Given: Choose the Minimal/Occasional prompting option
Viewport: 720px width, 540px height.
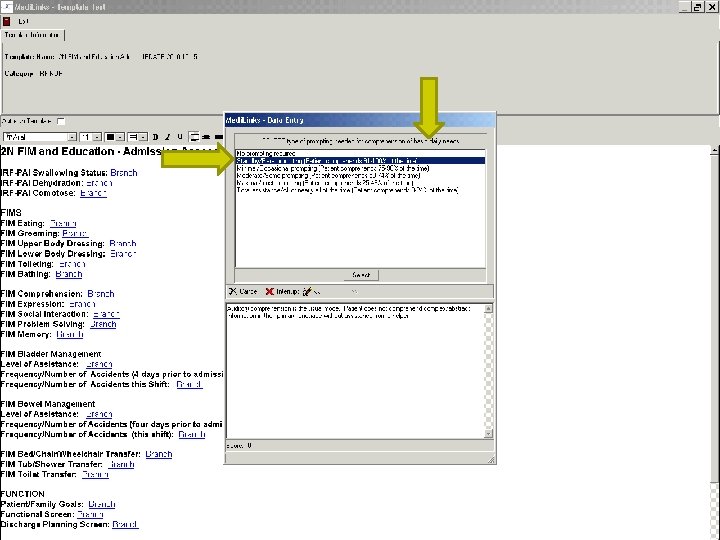Looking at the screenshot, I should click(360, 168).
